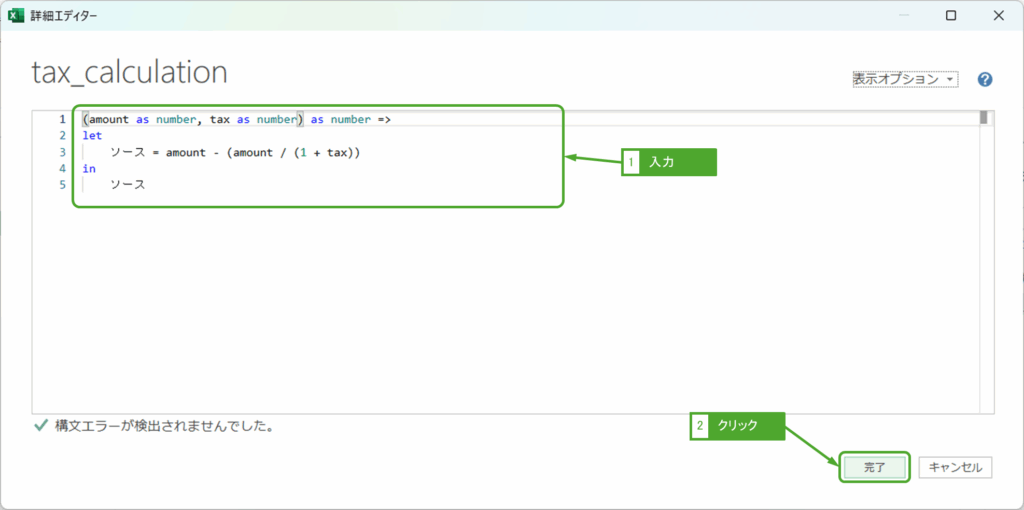This screenshot has height=510, width=1024.
Task: Select line number 1 in the gutter
Action: (x=62, y=119)
